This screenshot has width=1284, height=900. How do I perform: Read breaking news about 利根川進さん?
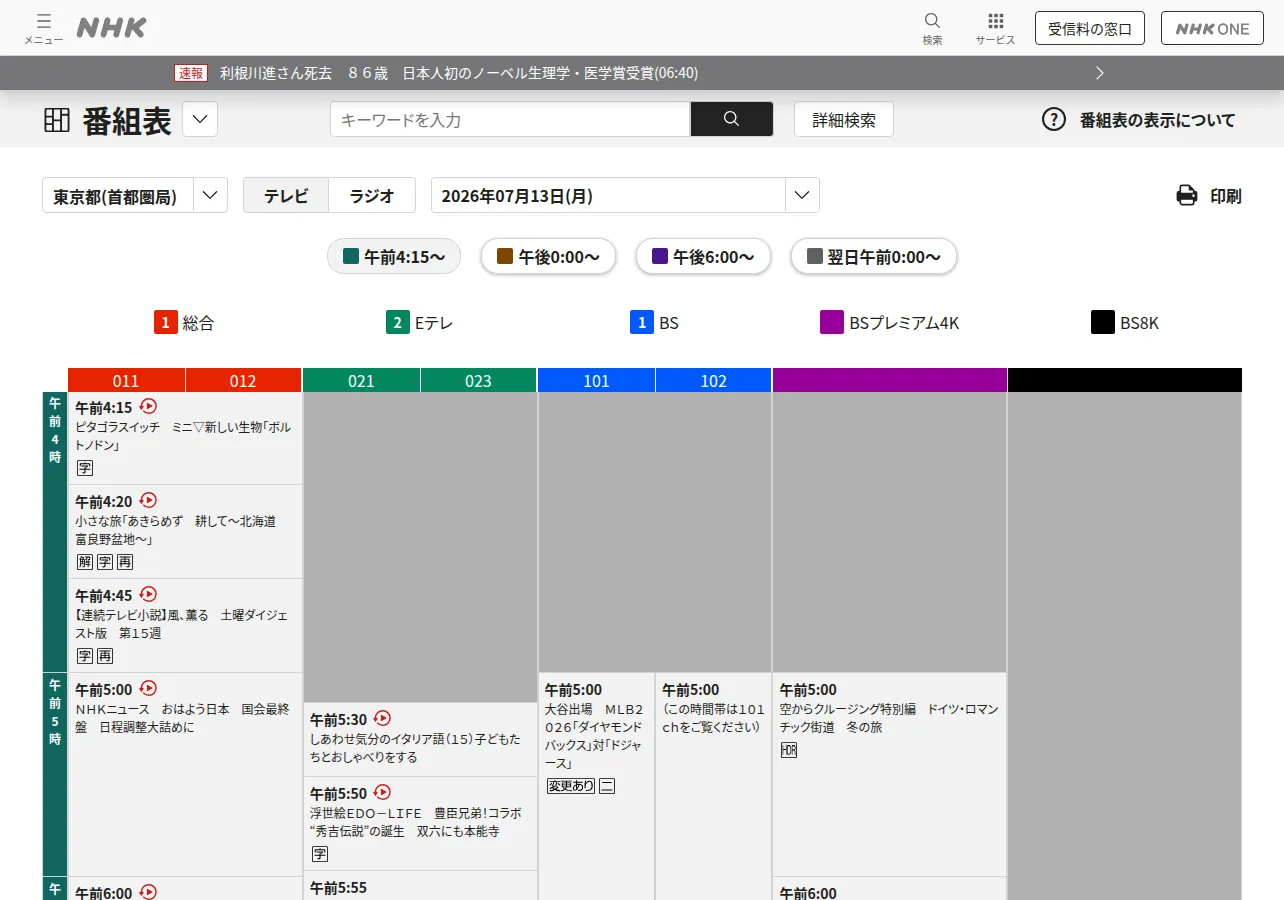tap(459, 73)
